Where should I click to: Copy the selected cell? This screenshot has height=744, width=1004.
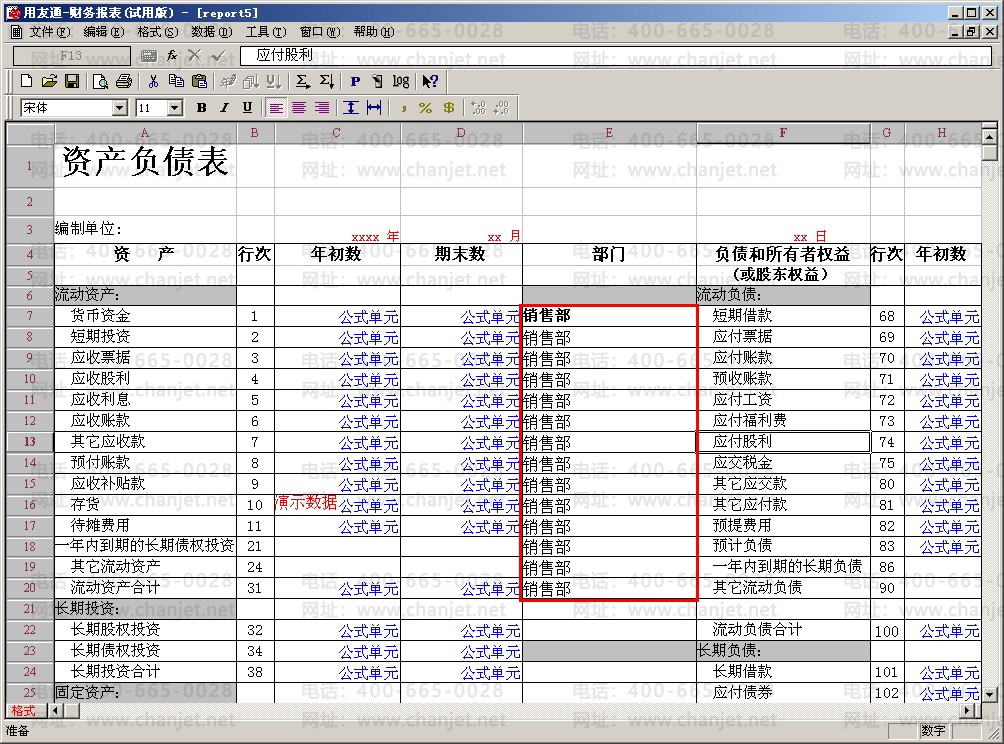point(176,81)
